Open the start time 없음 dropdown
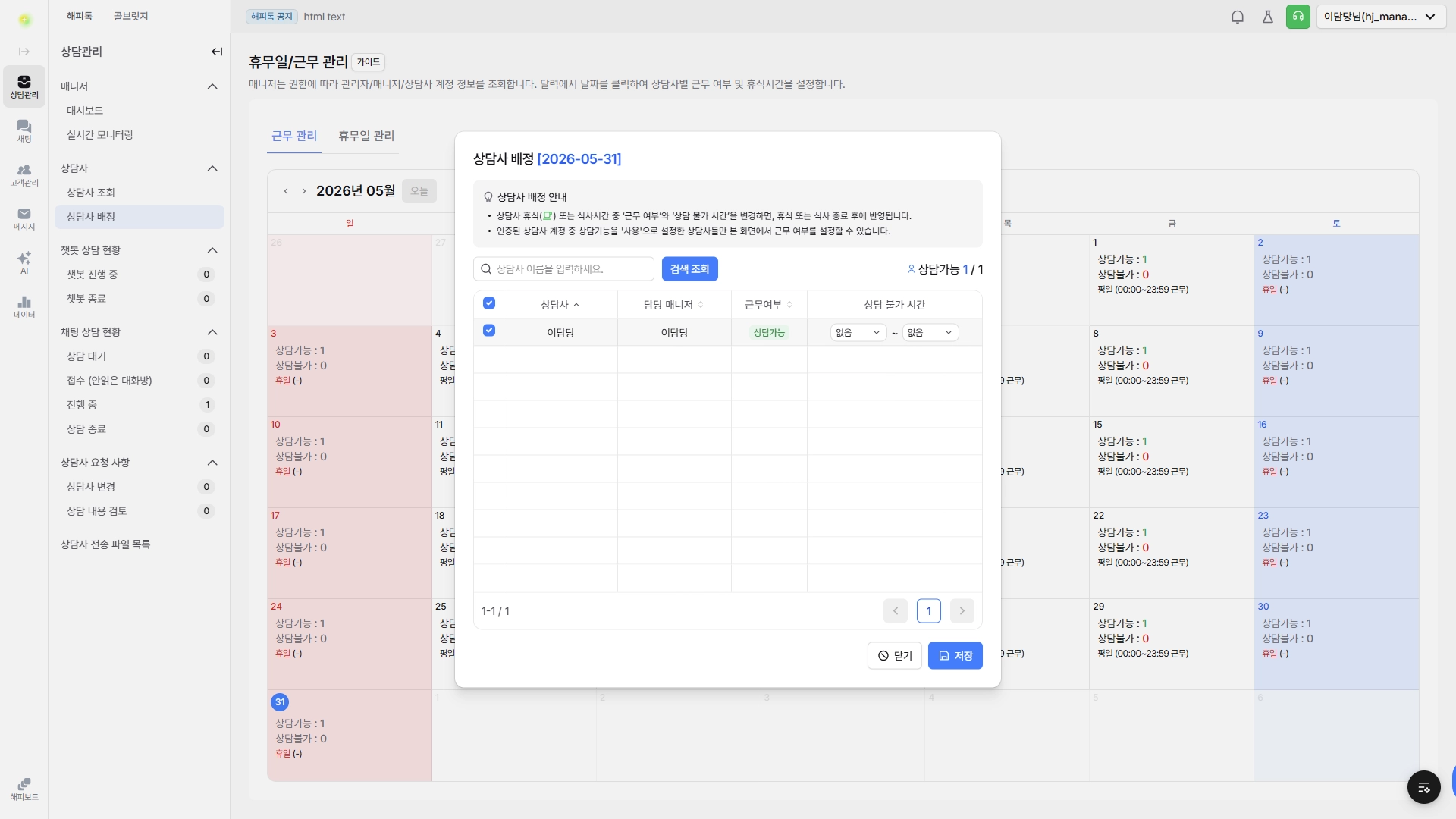 pos(858,333)
